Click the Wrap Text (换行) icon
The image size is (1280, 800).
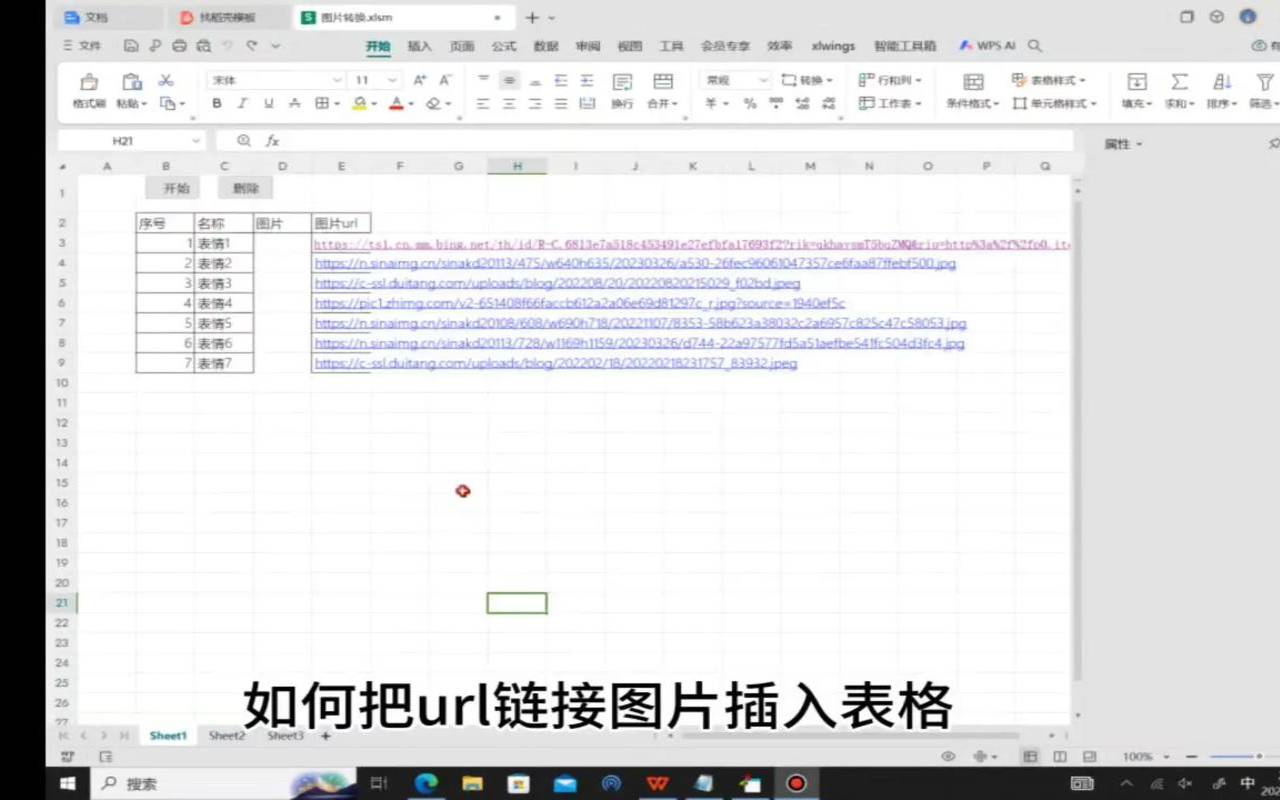click(622, 82)
